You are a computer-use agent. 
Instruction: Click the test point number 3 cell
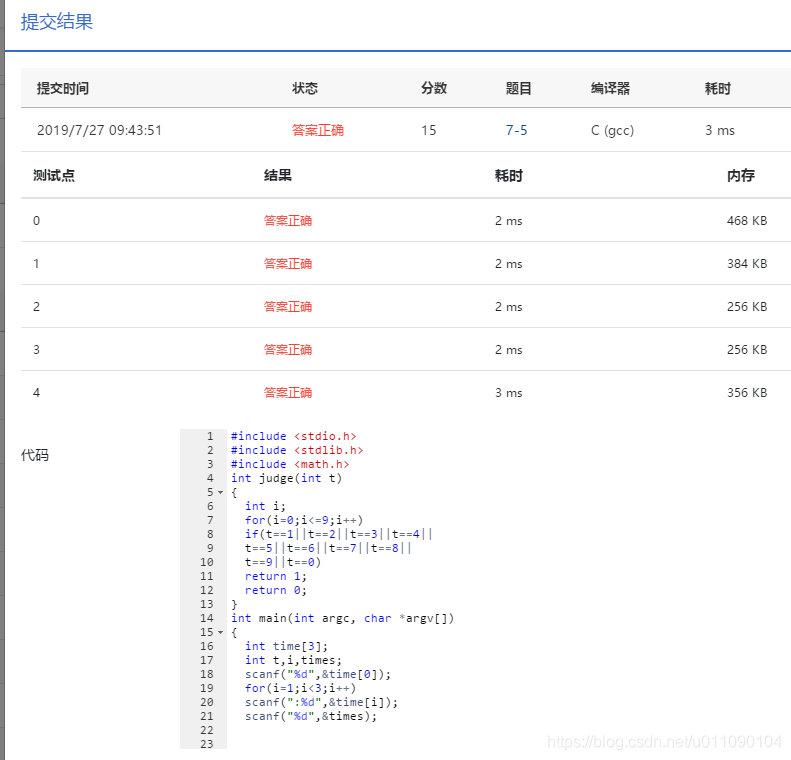36,349
